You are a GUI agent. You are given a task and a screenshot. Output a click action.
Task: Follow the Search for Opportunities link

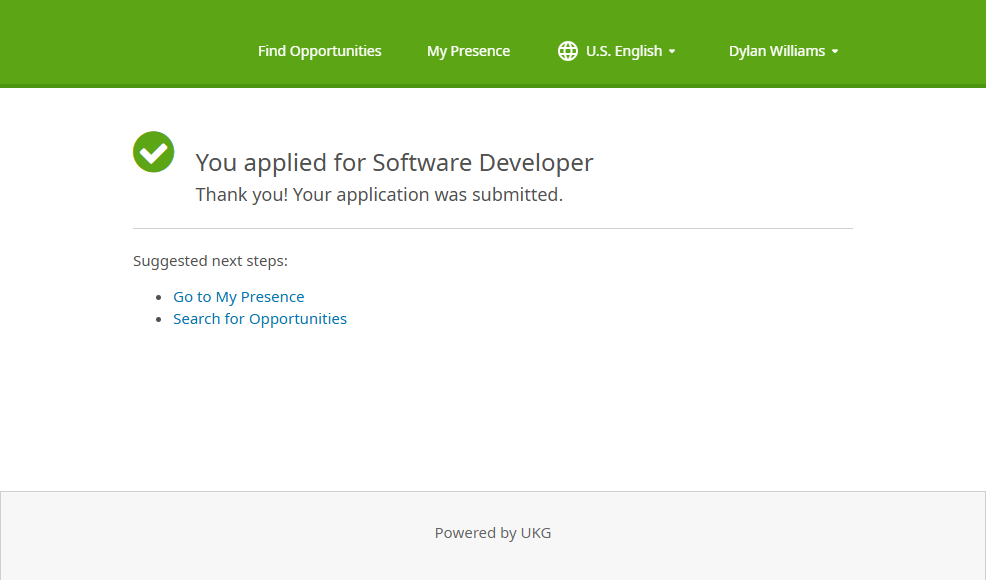(260, 319)
